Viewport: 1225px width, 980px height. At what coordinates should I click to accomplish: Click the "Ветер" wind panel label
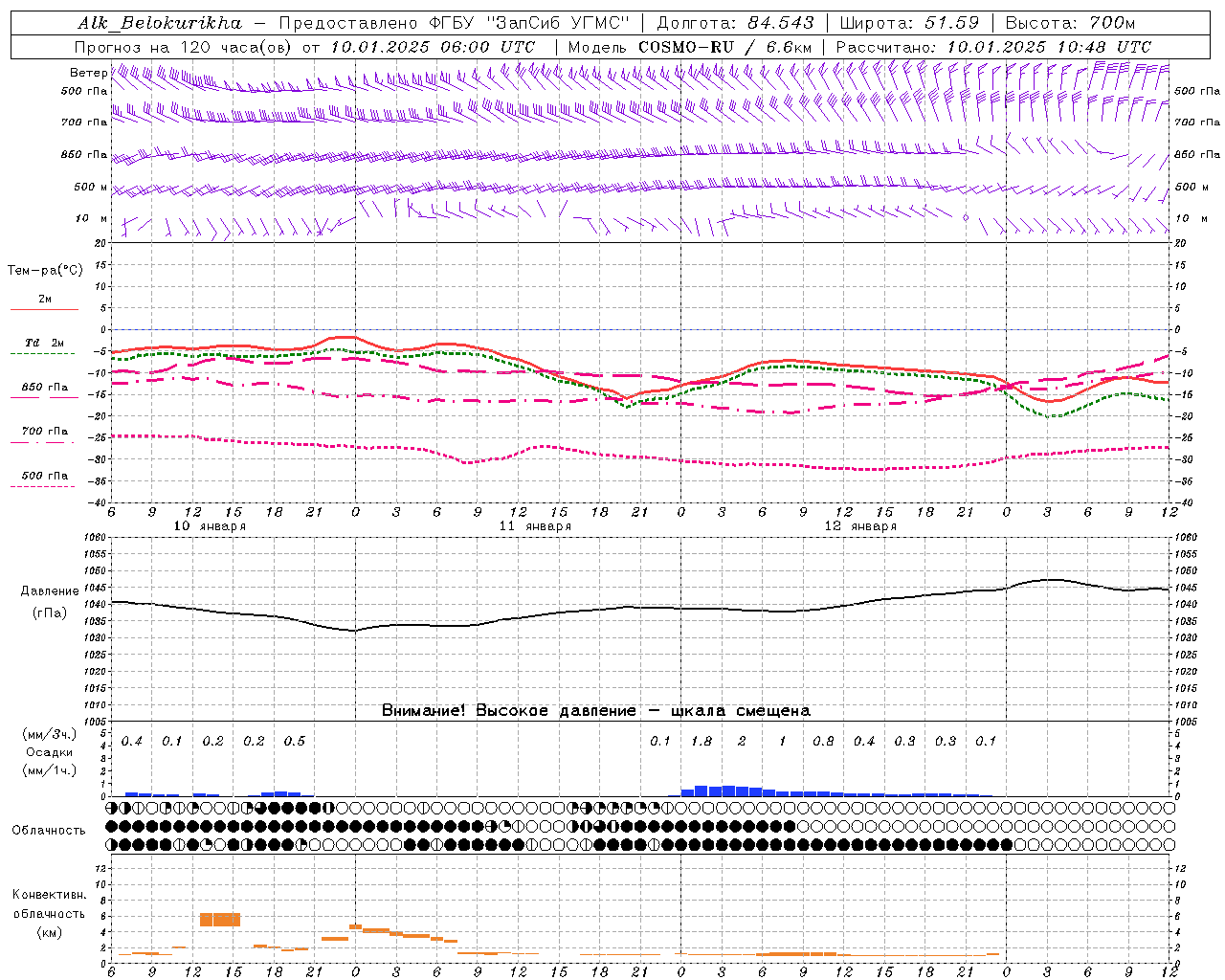pyautogui.click(x=88, y=73)
